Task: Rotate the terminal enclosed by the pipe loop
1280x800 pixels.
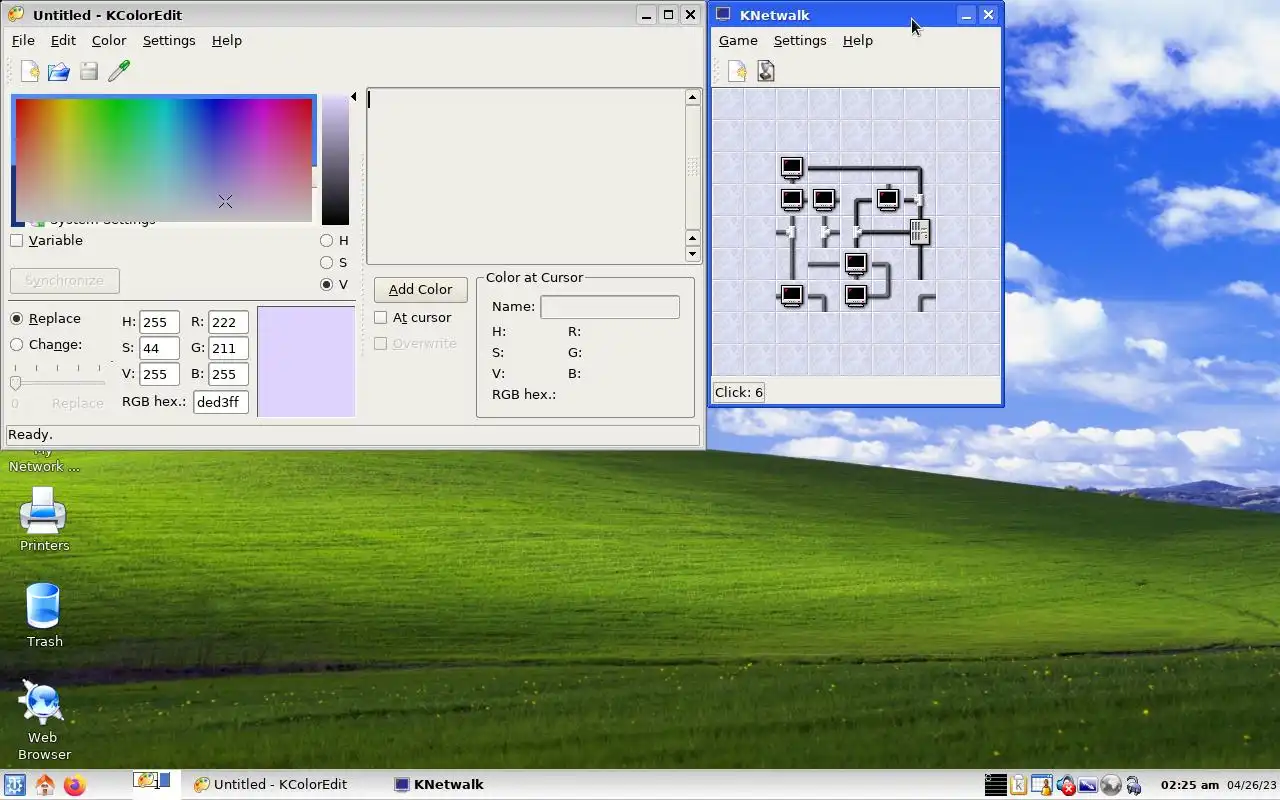Action: click(856, 264)
